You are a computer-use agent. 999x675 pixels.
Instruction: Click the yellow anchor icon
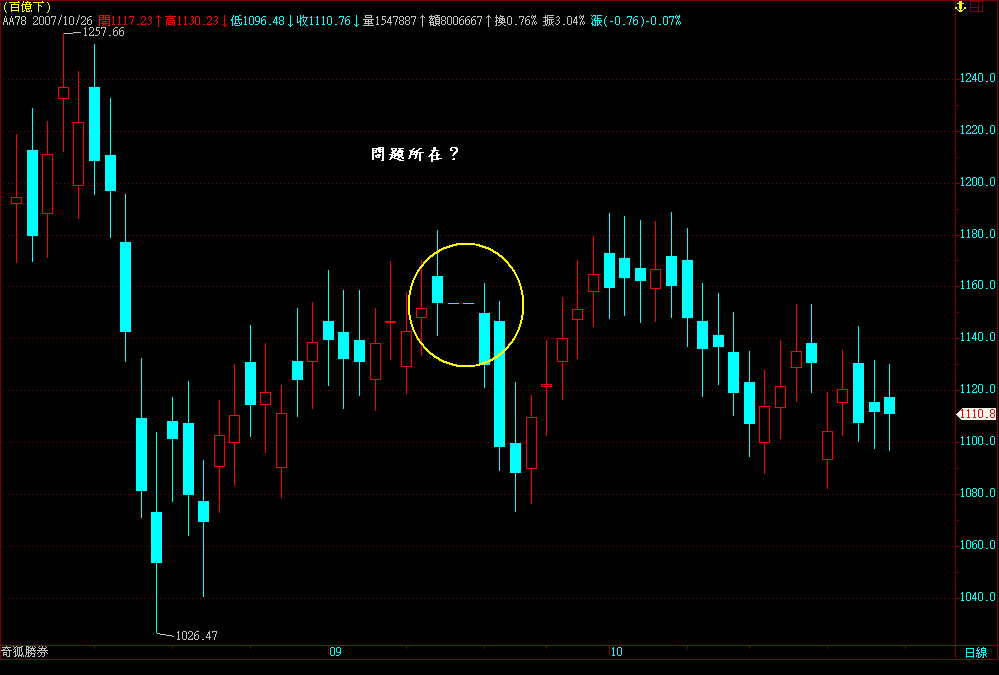(960, 6)
